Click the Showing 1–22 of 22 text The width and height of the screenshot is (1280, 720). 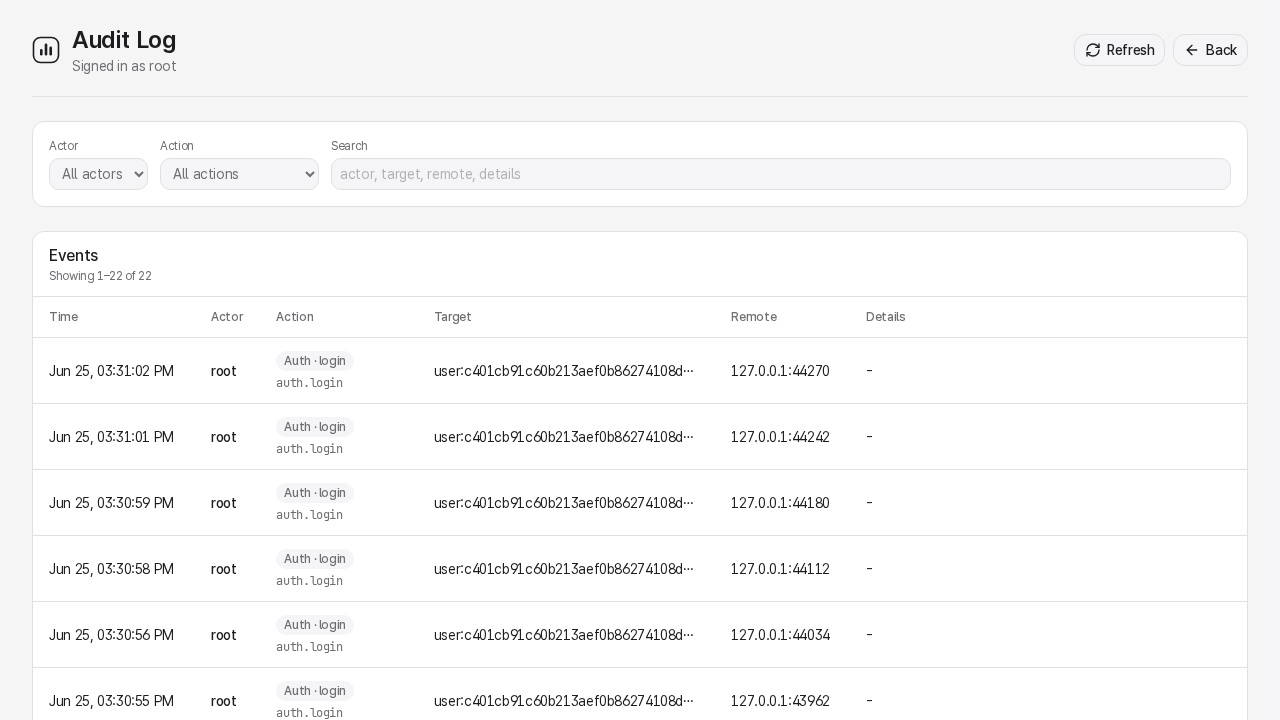pos(100,276)
